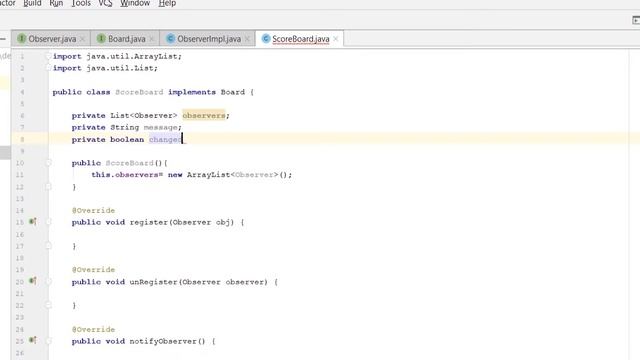This screenshot has width=640, height=360.
Task: Collapse the import statements fold marker
Action: click(48, 56)
